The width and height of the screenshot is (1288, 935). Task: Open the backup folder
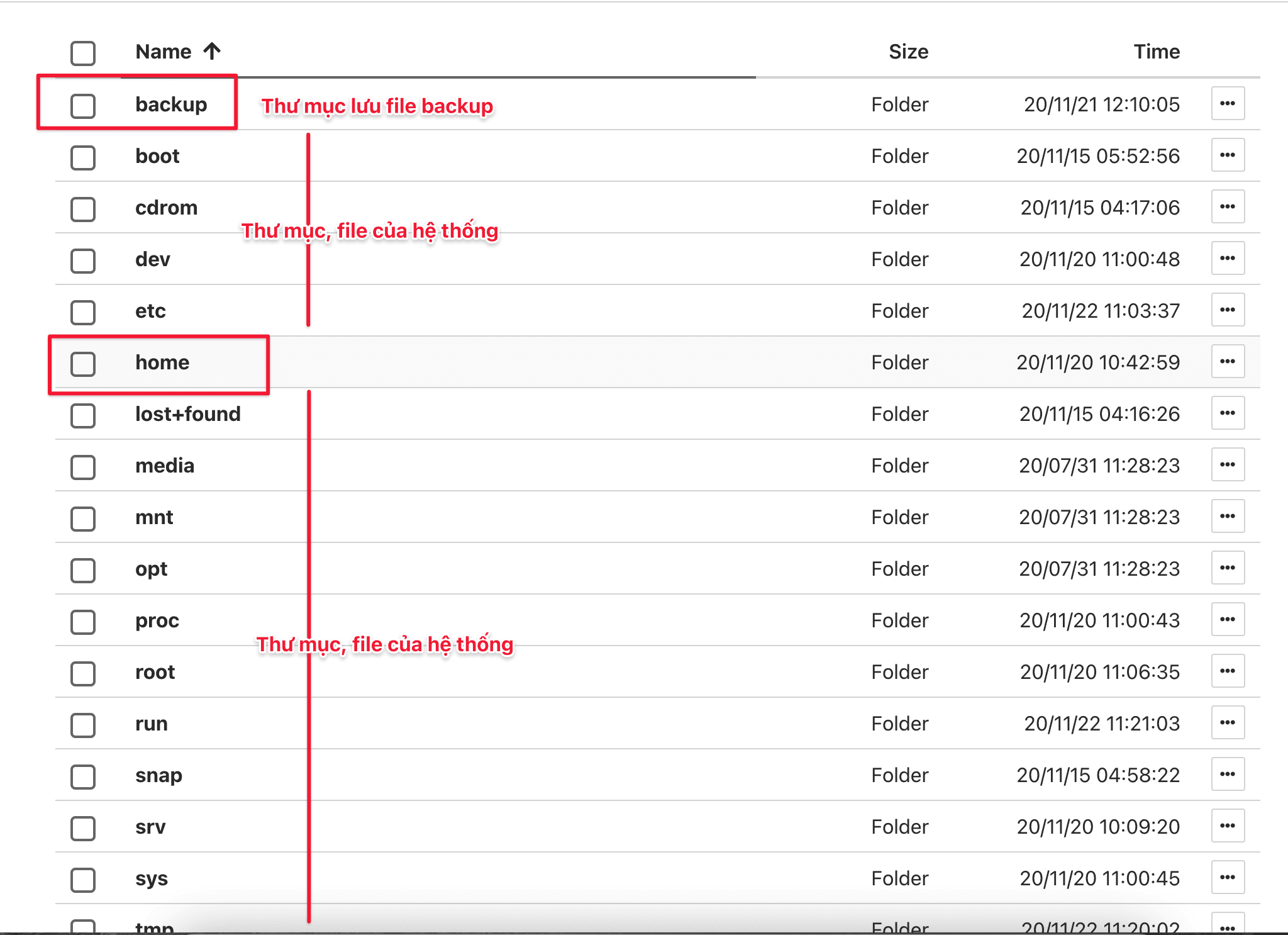tap(170, 104)
